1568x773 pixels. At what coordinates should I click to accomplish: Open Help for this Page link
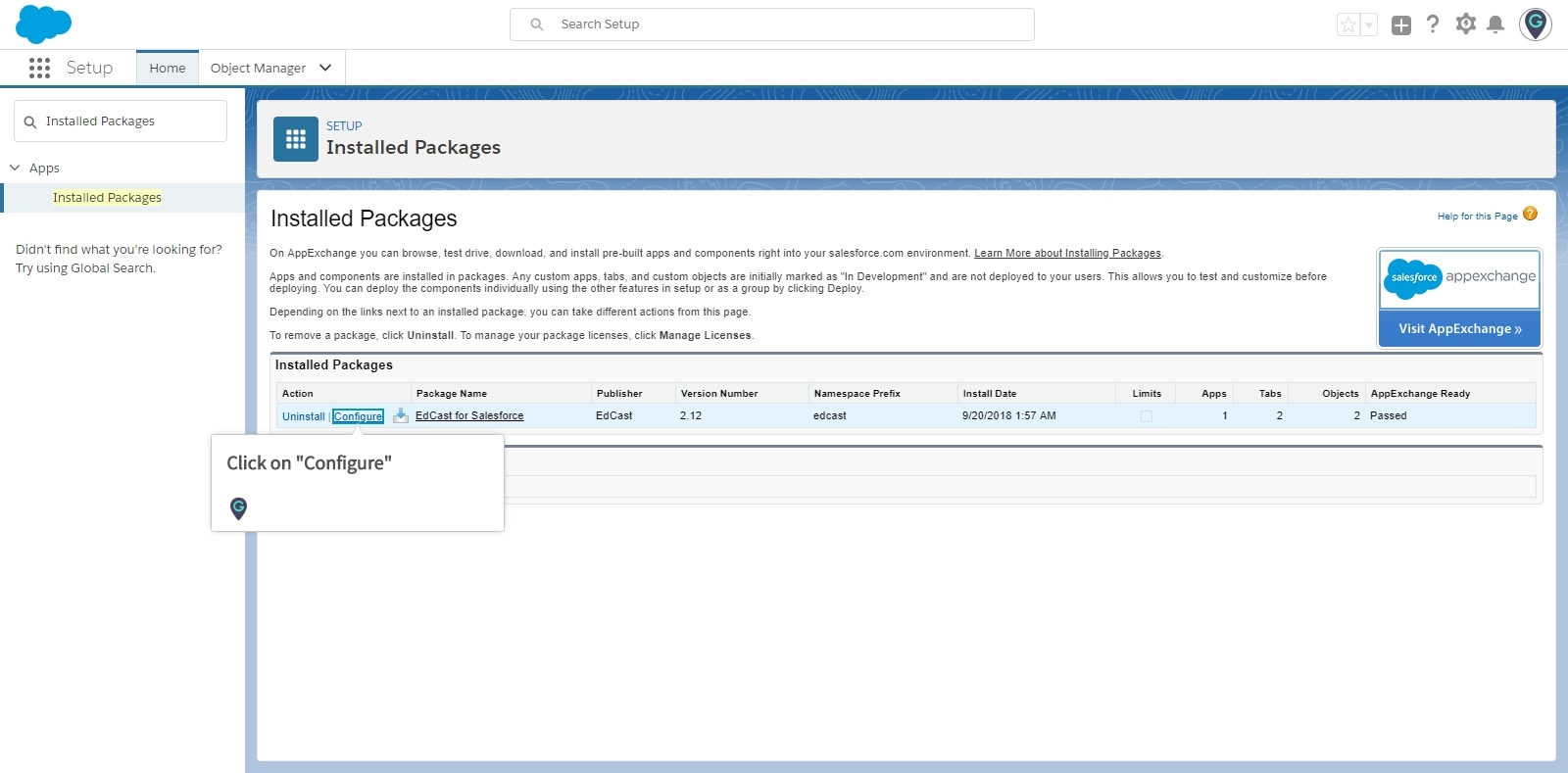point(1477,217)
